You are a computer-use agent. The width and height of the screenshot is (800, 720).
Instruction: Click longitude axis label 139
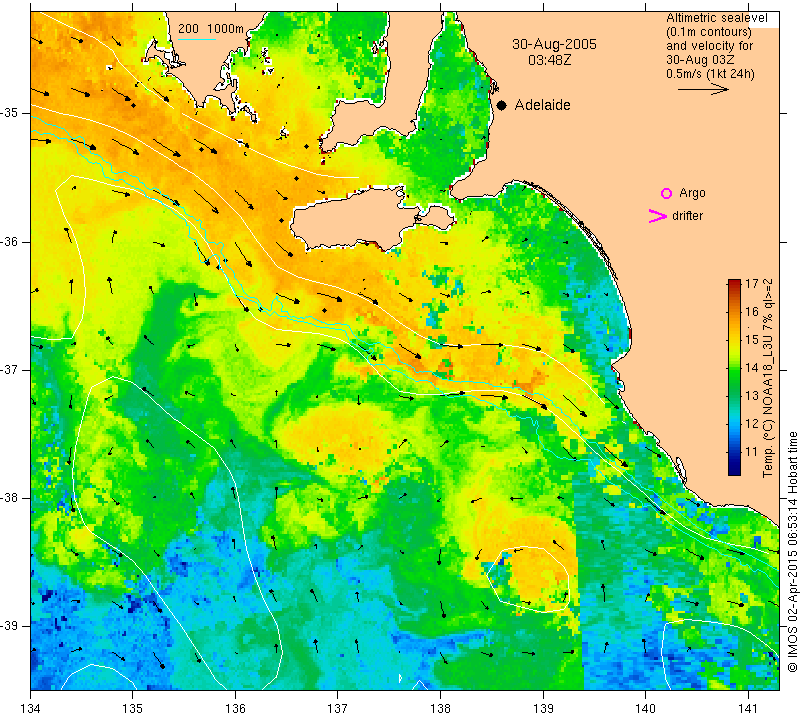(543, 708)
